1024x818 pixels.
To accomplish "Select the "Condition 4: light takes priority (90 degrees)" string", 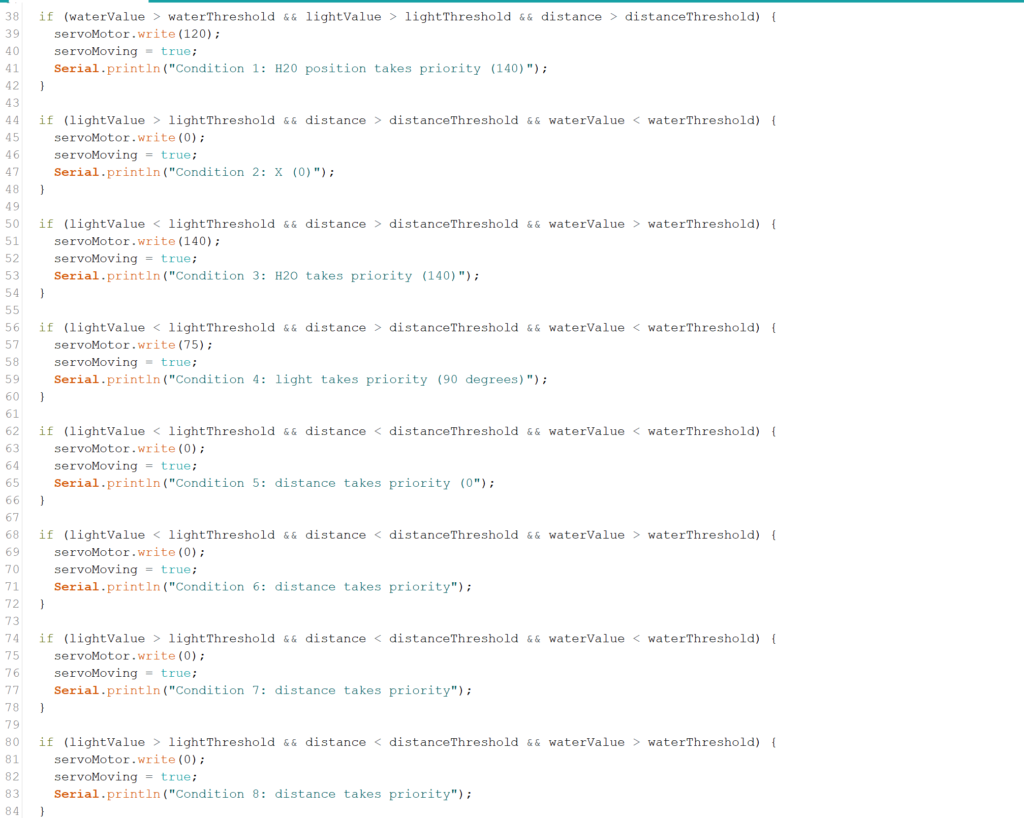I will 351,380.
